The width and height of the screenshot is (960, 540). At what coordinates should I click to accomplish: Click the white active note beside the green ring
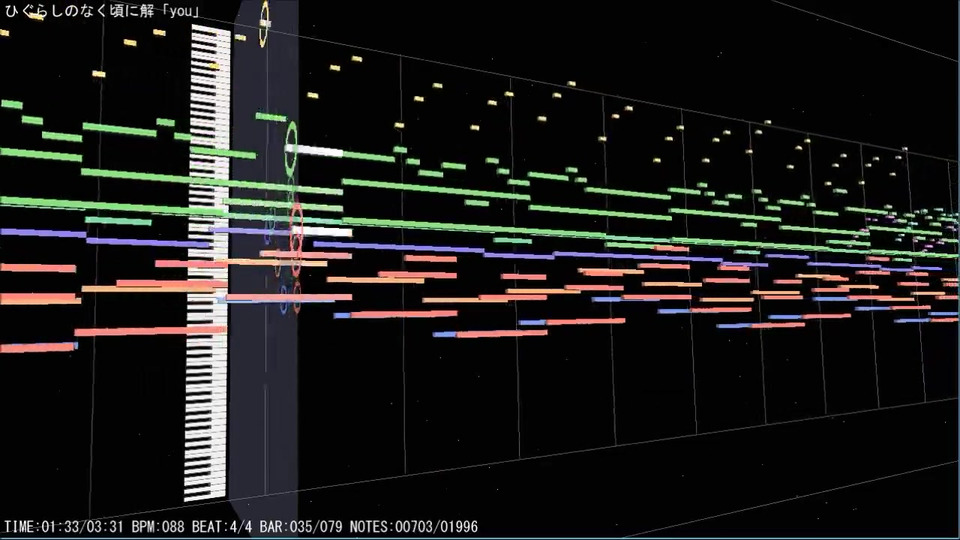coord(316,151)
